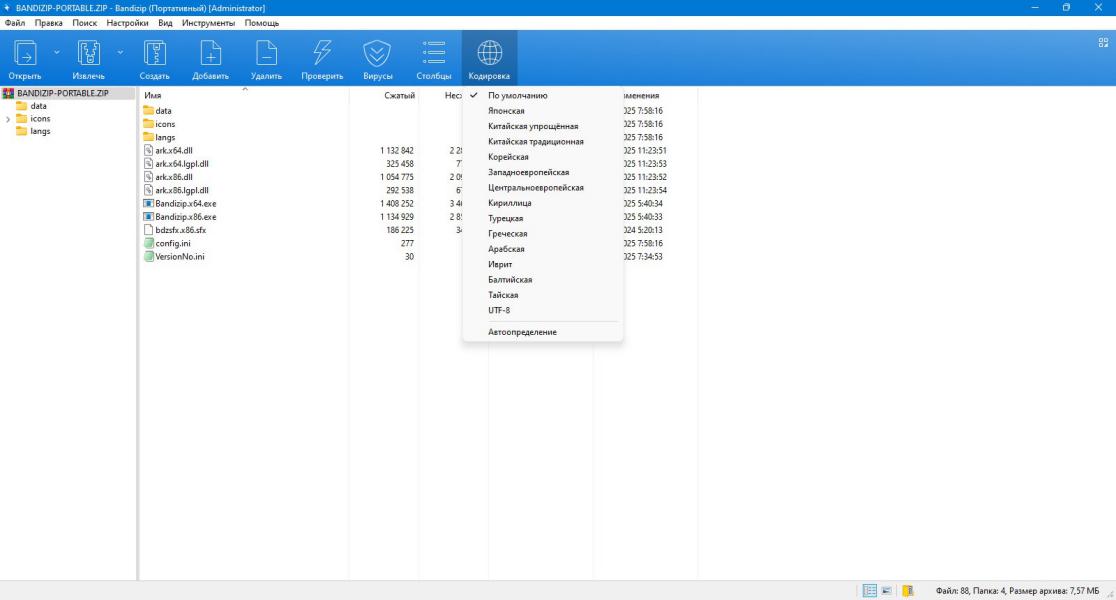Click Автоопределение in the encoding menu
The image size is (1116, 600).
[x=542, y=332]
